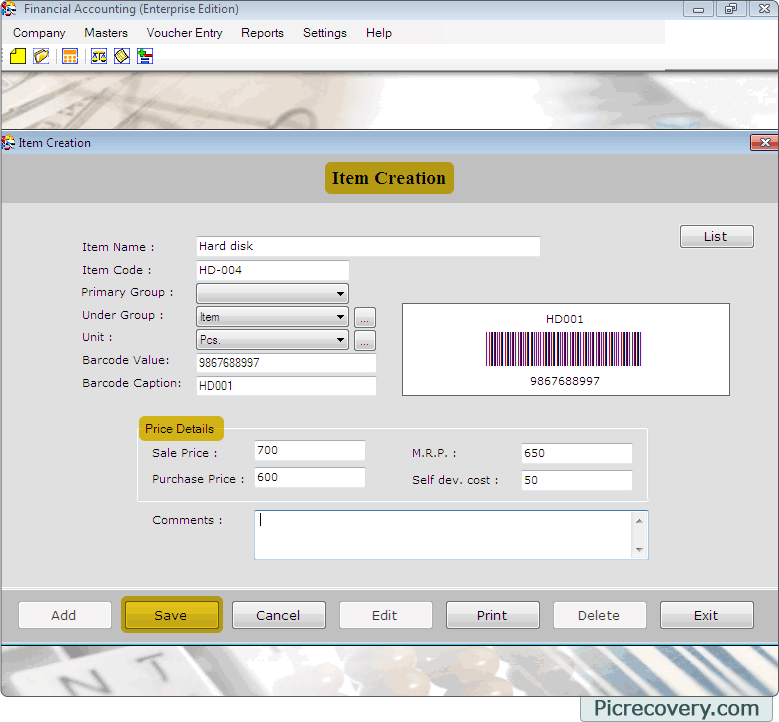Open the Masters menu
This screenshot has height=722, width=779.
[x=106, y=33]
